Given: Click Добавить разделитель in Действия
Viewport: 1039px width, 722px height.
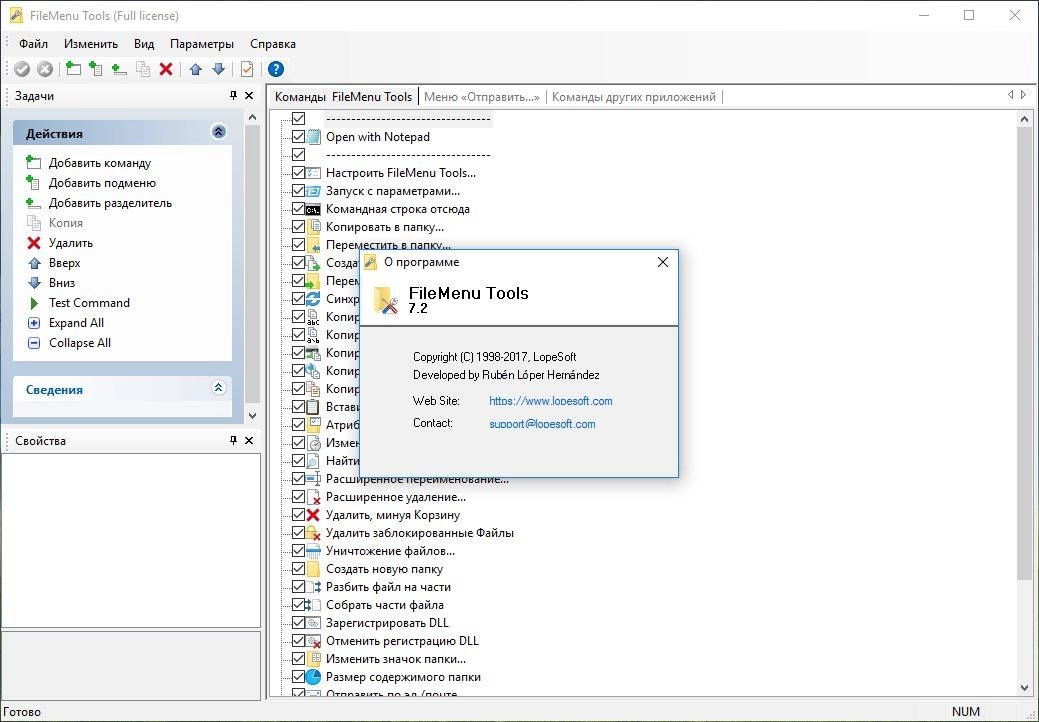Looking at the screenshot, I should 110,203.
